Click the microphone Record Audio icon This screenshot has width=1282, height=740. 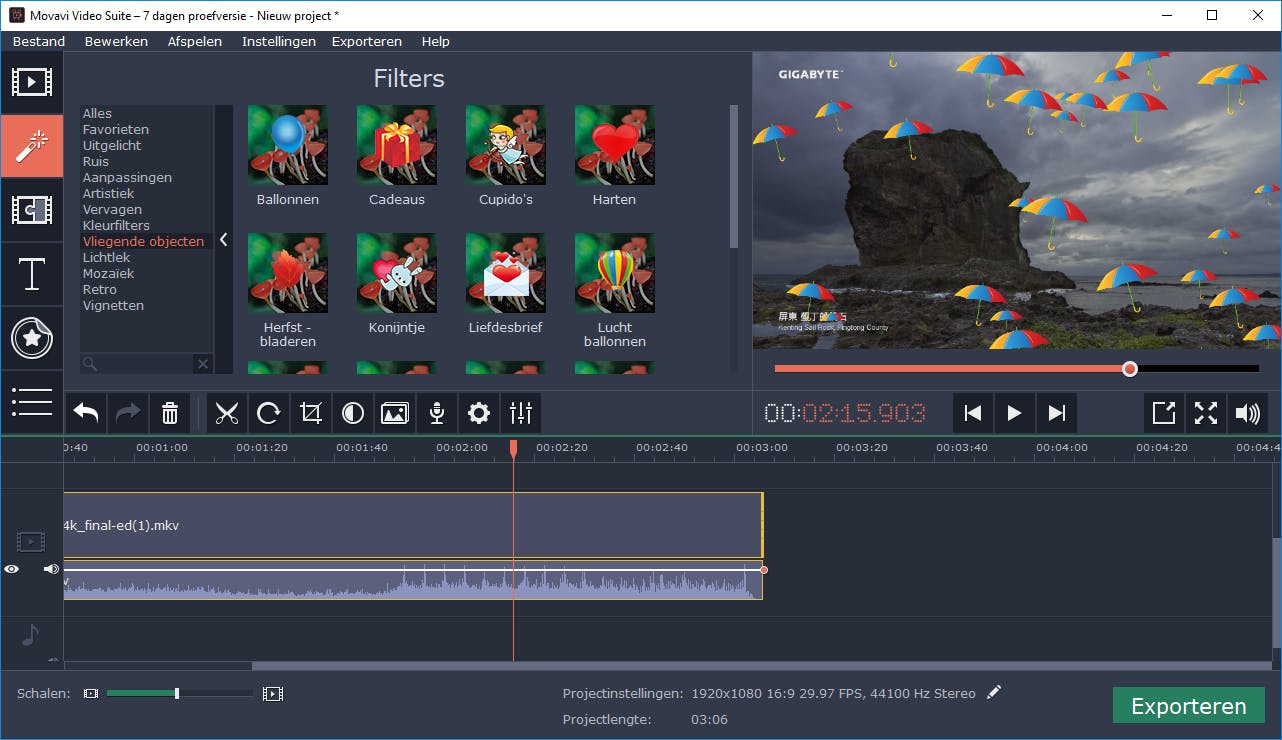pos(437,413)
